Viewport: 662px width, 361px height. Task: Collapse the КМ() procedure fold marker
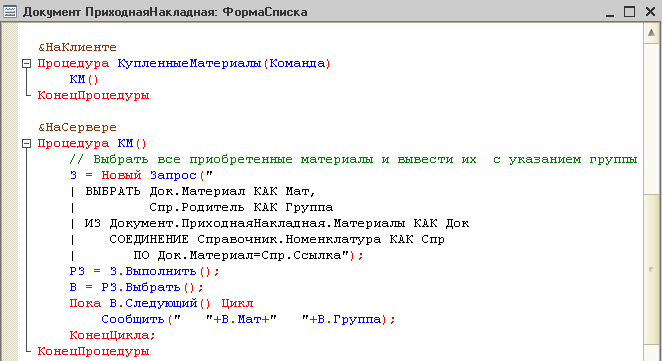(x=26, y=144)
